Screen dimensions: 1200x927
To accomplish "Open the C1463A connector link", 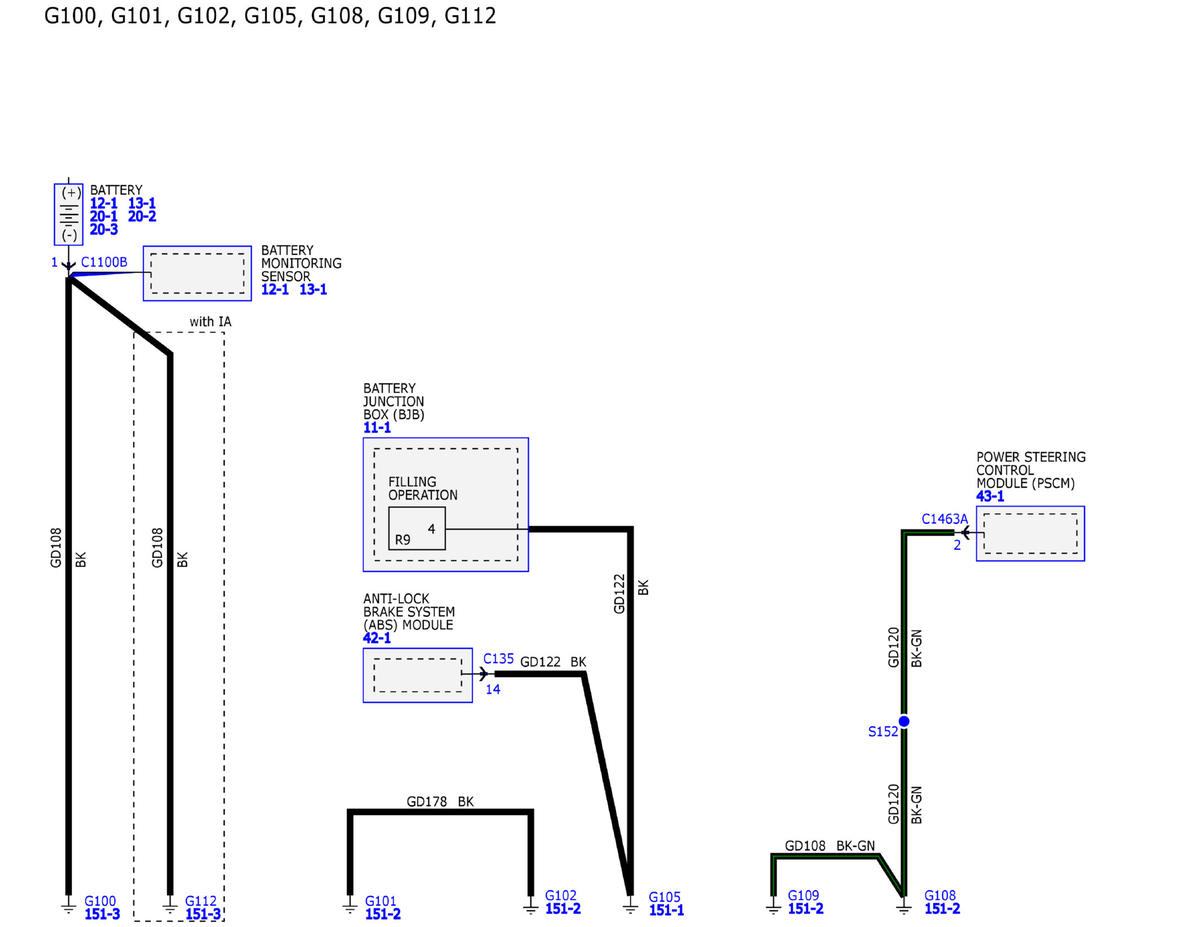I will [944, 519].
